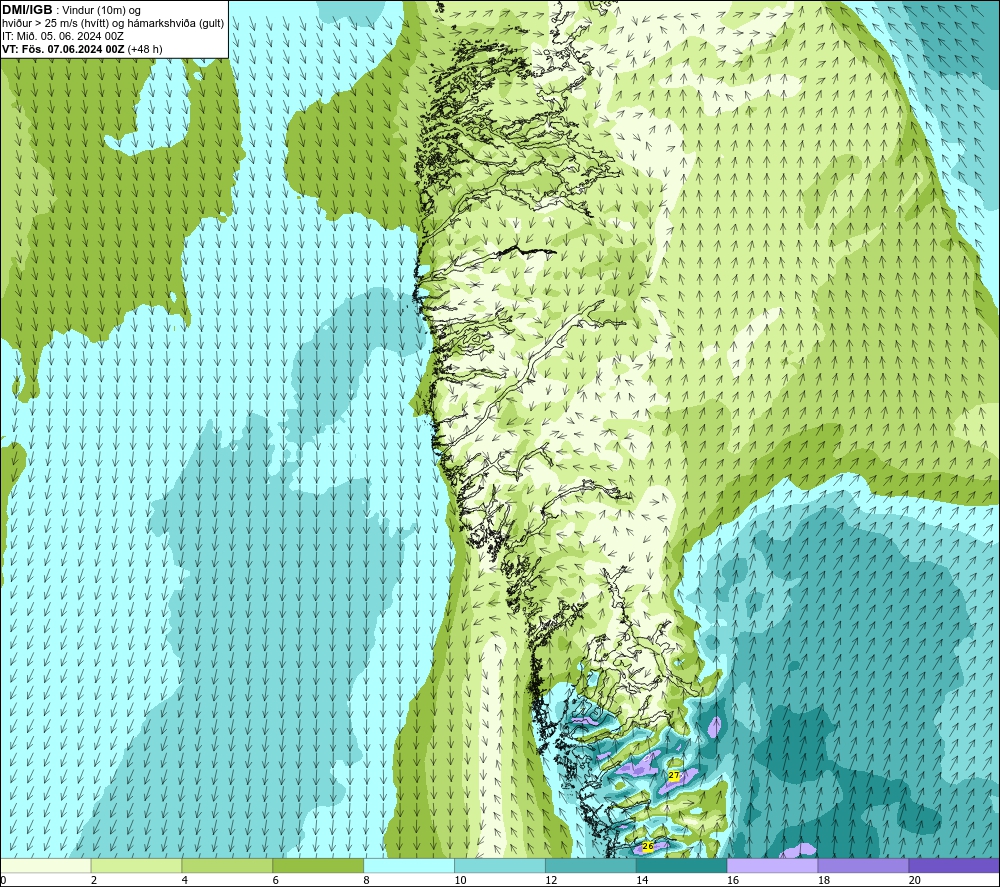The height and width of the screenshot is (887, 1000).
Task: Click the light purple 16–18 m/s swatch
Action: tap(772, 866)
